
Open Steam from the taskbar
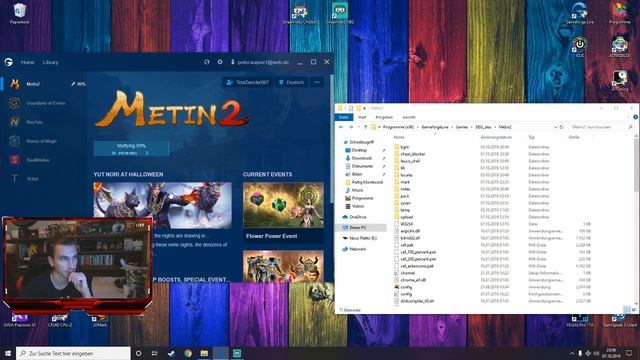point(171,353)
